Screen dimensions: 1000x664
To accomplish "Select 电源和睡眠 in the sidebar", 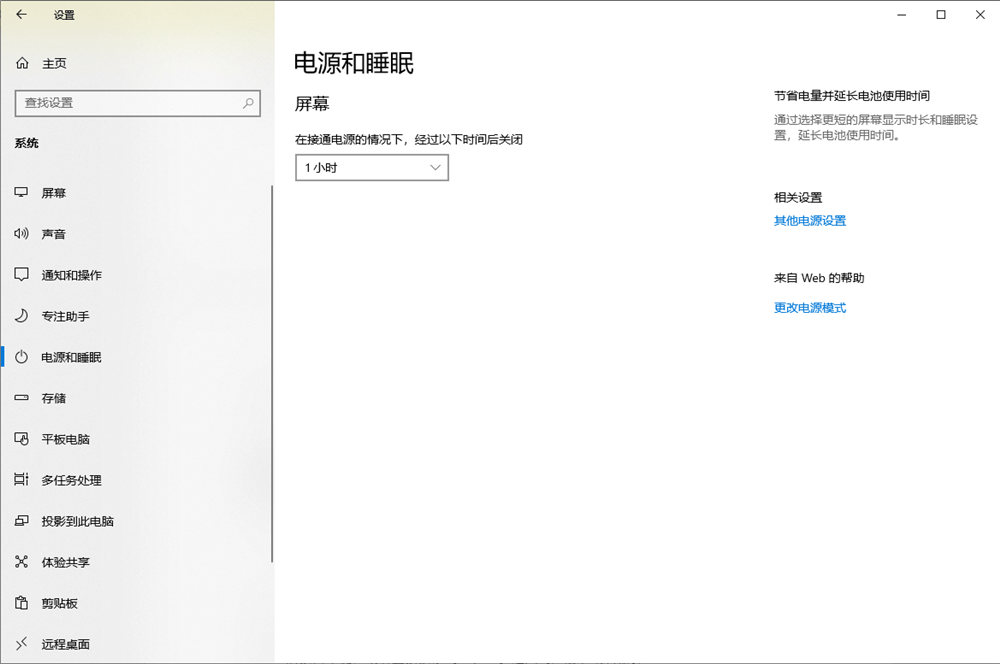I will 70,357.
